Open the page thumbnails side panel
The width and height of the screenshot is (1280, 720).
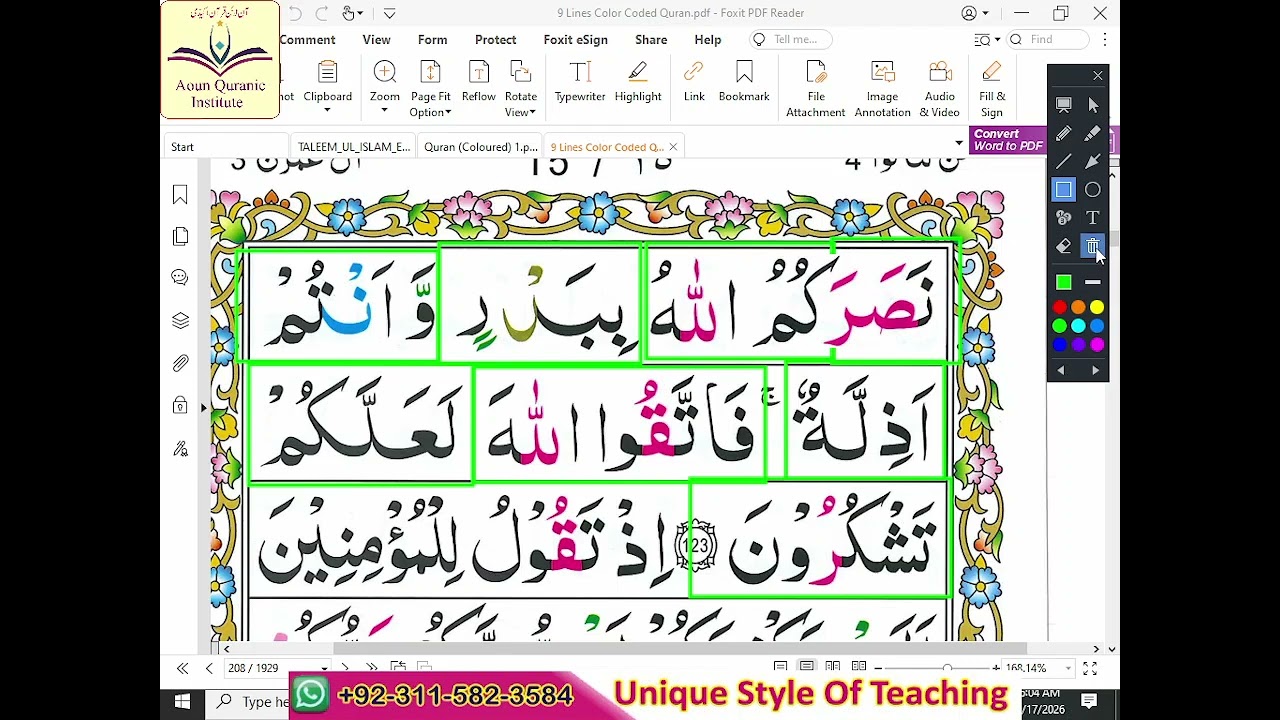(180, 237)
